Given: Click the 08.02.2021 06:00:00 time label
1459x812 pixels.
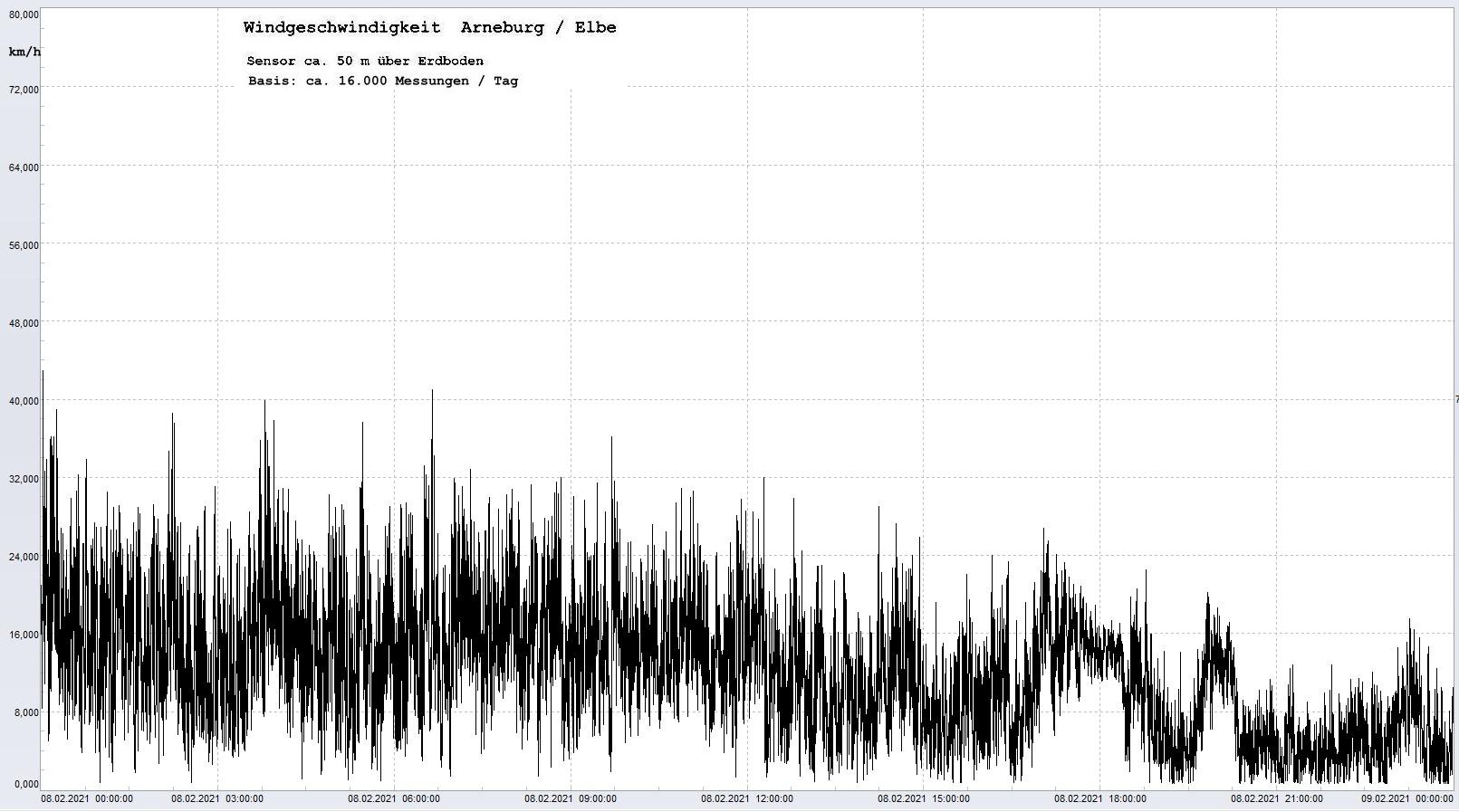Looking at the screenshot, I should coord(394,798).
